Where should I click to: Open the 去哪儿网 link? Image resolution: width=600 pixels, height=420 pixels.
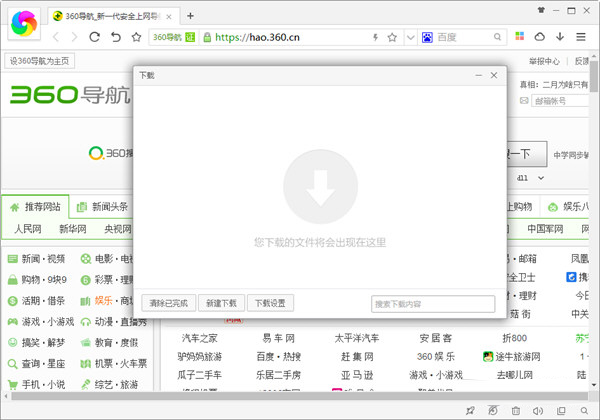(515, 375)
